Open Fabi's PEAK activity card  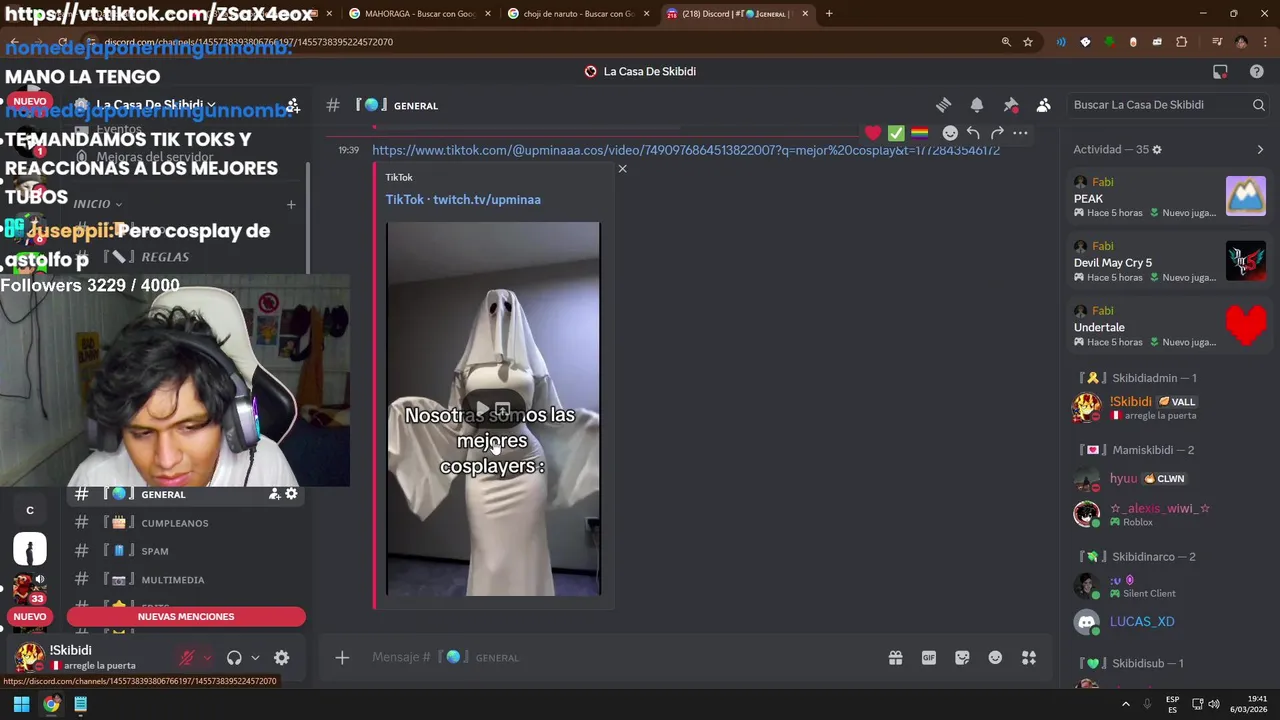[x=1168, y=197]
